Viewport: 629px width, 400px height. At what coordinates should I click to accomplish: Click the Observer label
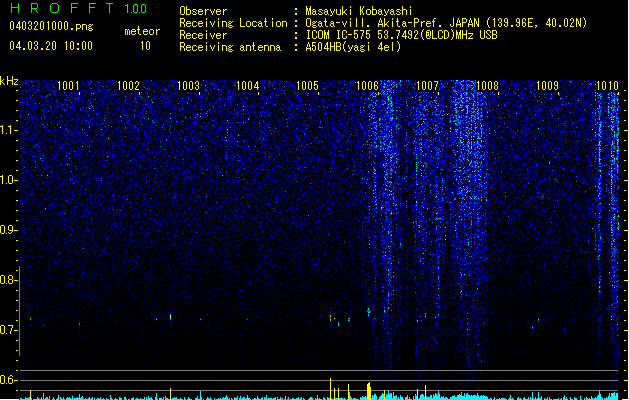(203, 11)
